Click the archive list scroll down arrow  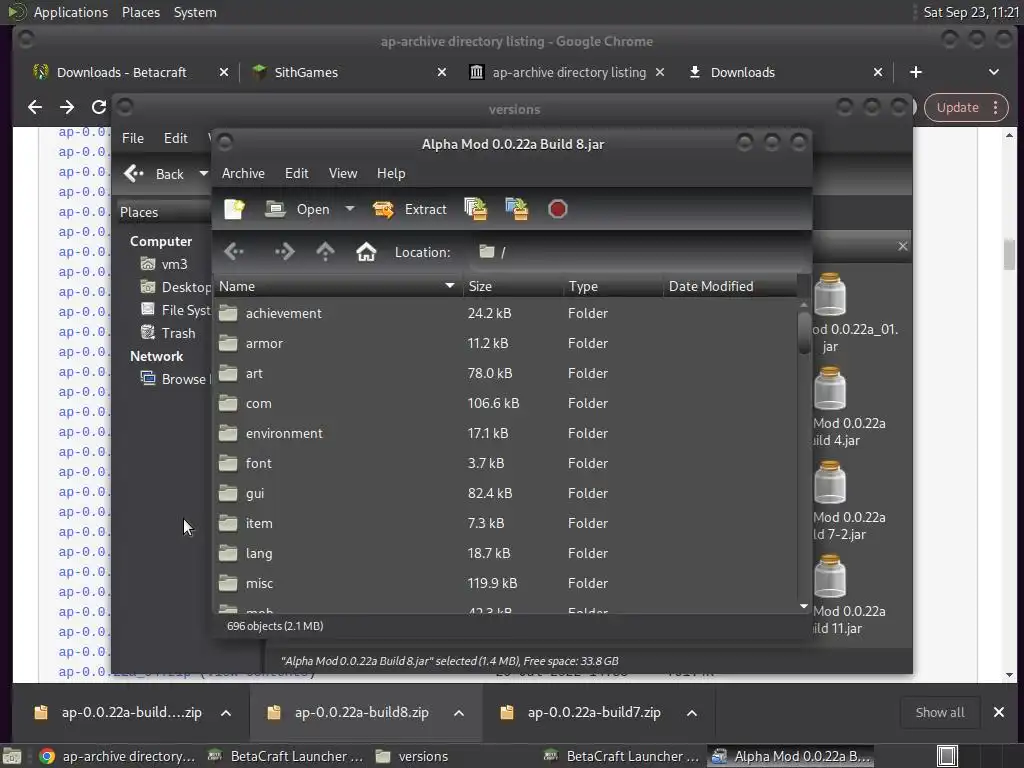[804, 607]
